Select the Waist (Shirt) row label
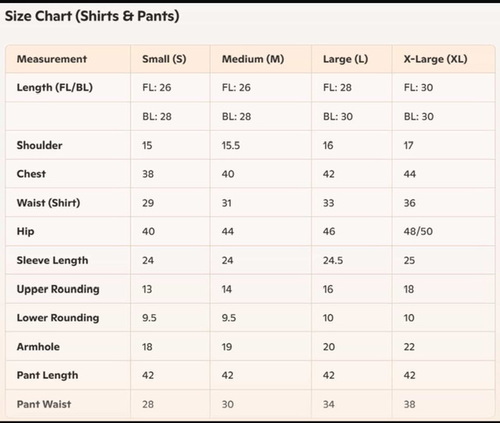This screenshot has width=500, height=423. (48, 203)
